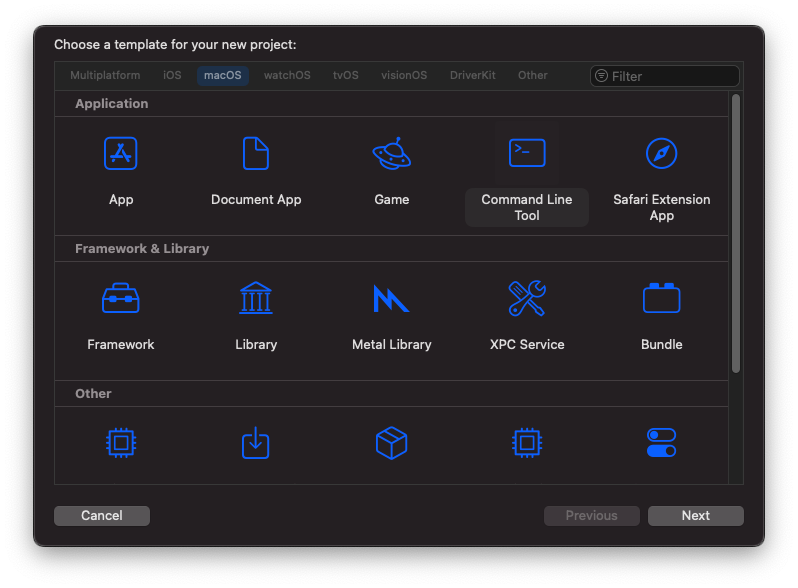This screenshot has width=798, height=588.
Task: Click the Previous button
Action: pyautogui.click(x=591, y=515)
